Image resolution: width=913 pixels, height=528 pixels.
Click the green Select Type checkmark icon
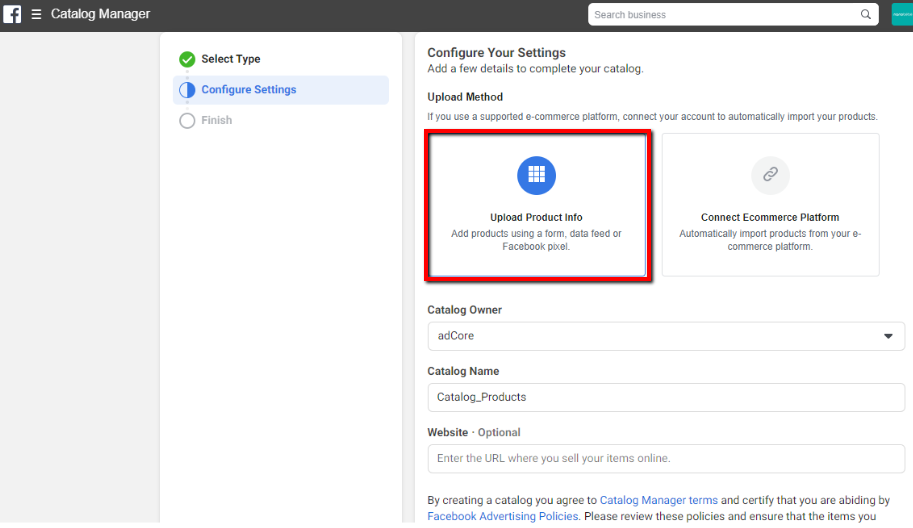point(187,59)
